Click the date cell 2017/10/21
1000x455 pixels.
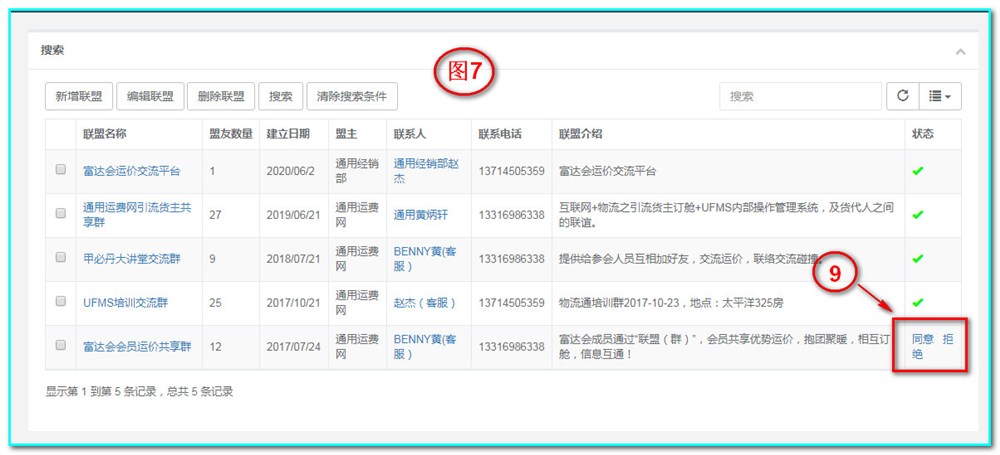(293, 302)
